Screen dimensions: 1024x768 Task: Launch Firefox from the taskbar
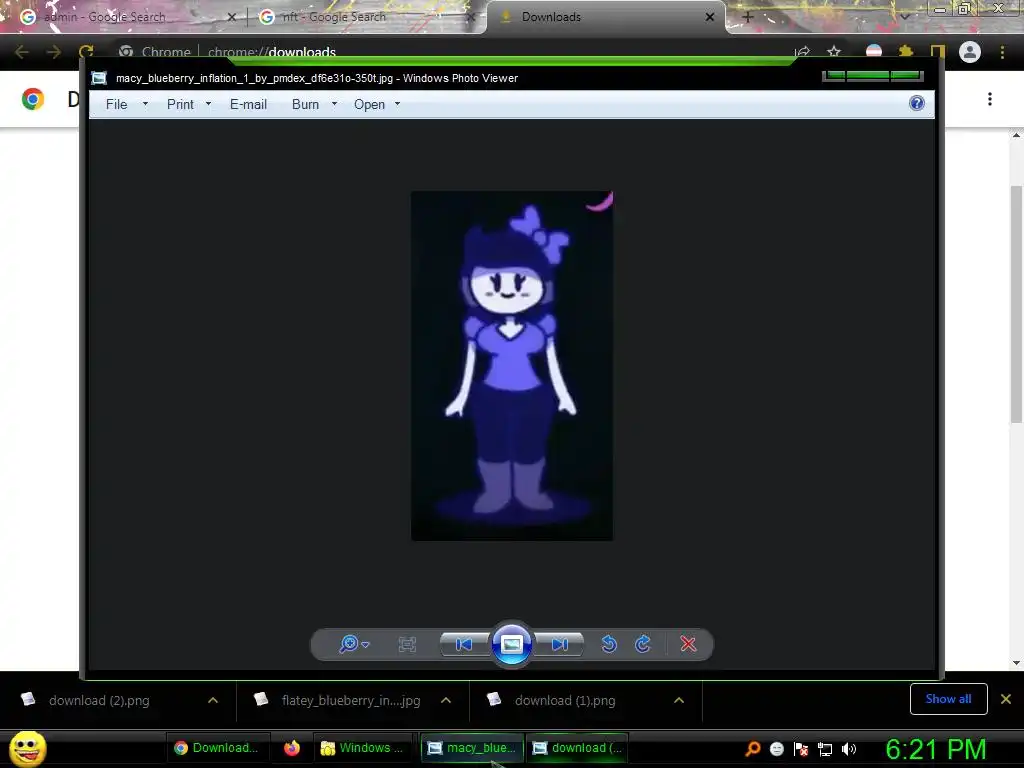coord(292,748)
